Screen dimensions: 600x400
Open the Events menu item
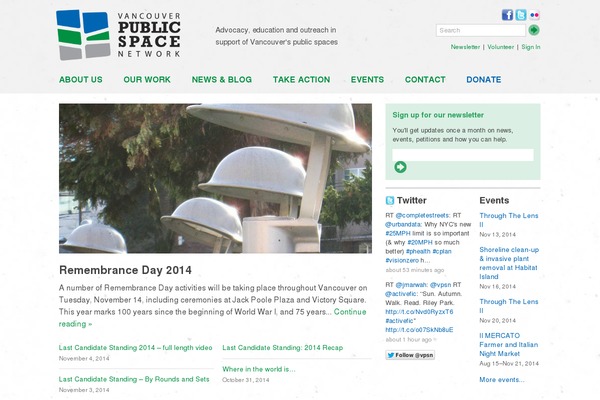pyautogui.click(x=367, y=80)
